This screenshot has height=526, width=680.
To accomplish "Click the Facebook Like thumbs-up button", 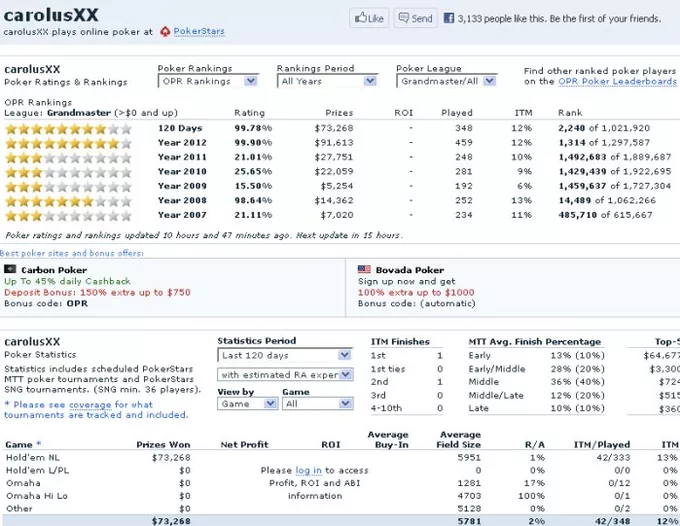I will click(368, 18).
